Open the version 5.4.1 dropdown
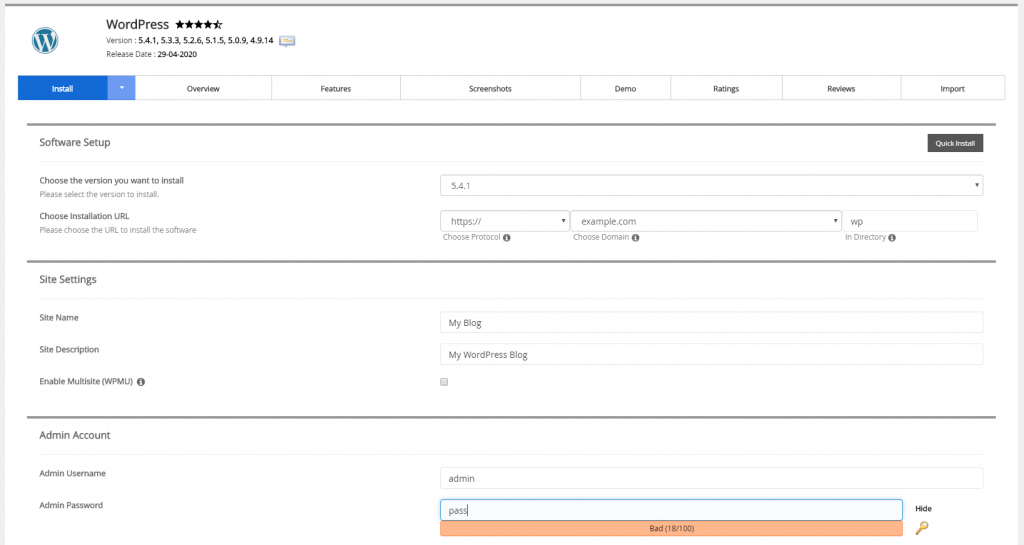 [x=711, y=185]
